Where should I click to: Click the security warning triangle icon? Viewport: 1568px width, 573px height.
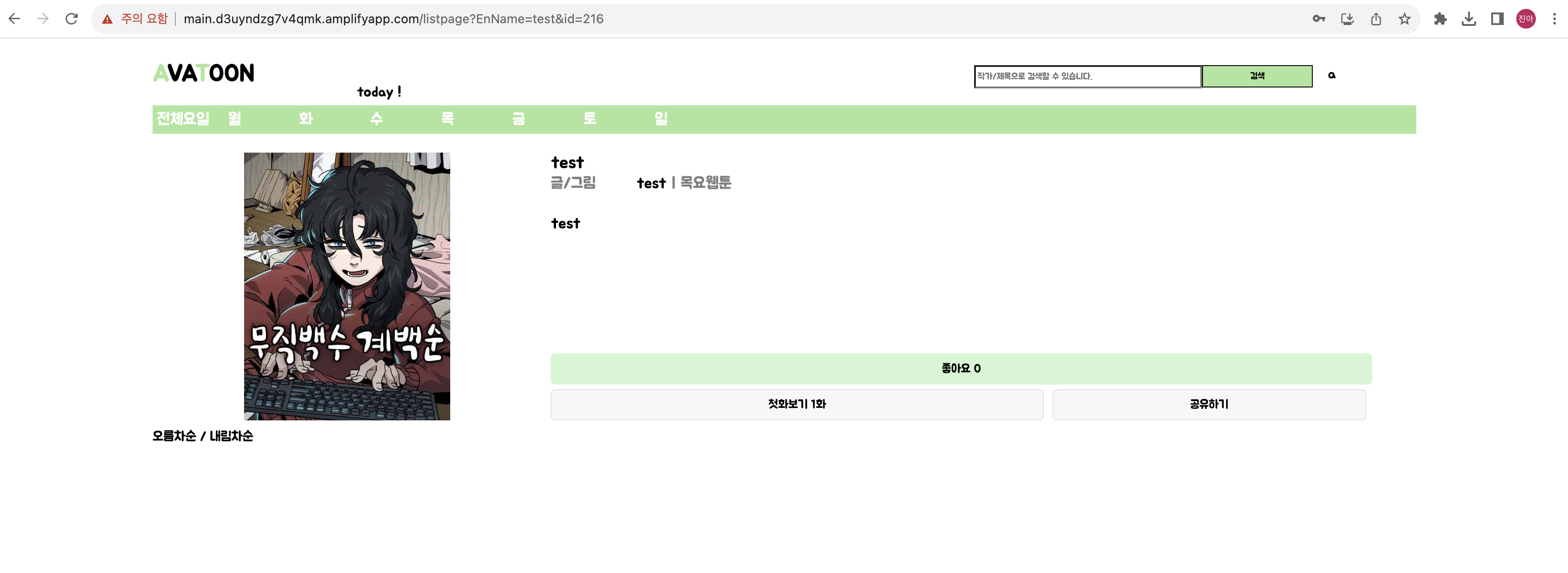[x=107, y=19]
